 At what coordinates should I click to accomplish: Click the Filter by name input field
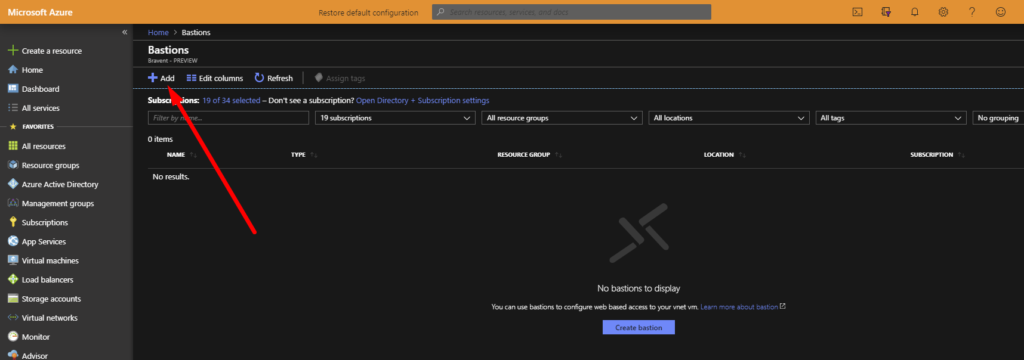tap(229, 118)
